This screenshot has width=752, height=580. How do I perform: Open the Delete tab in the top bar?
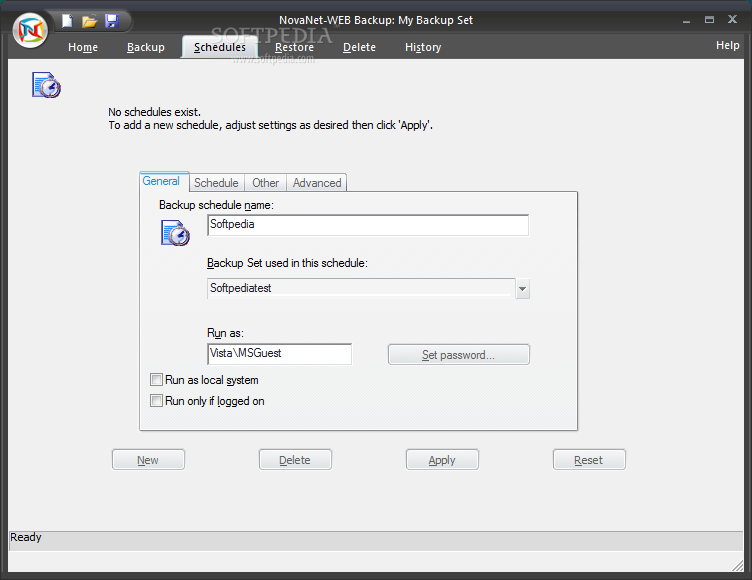pyautogui.click(x=359, y=47)
